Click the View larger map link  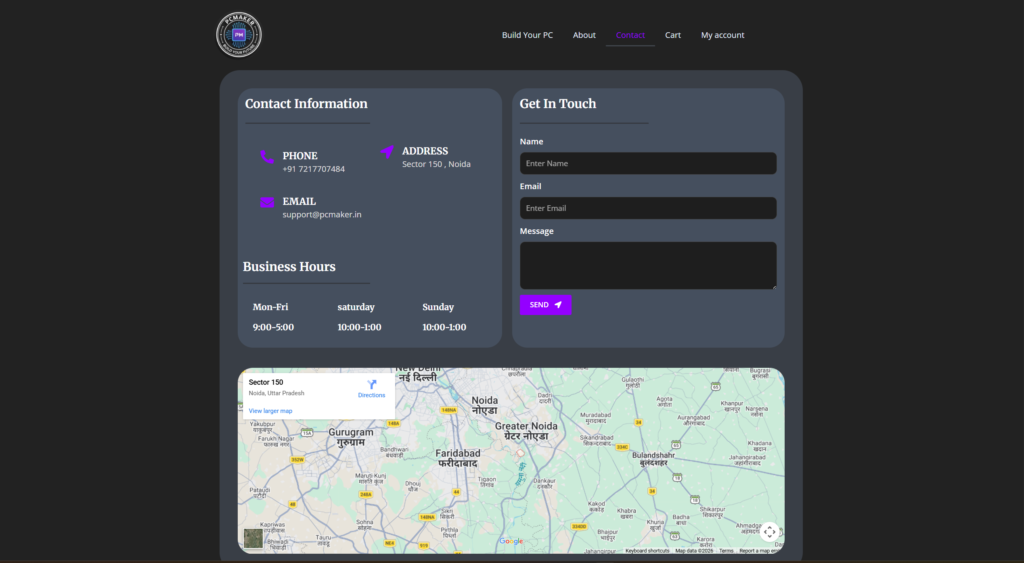(270, 411)
